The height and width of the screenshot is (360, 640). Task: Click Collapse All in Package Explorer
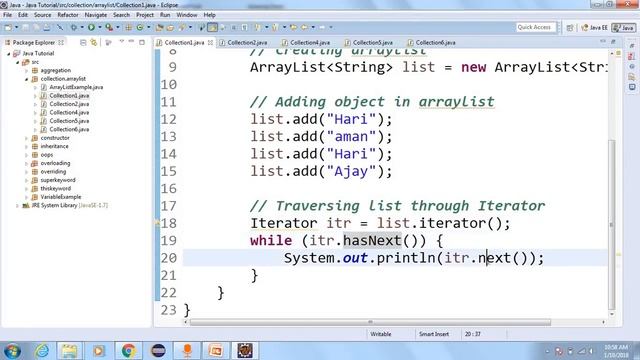click(83, 42)
